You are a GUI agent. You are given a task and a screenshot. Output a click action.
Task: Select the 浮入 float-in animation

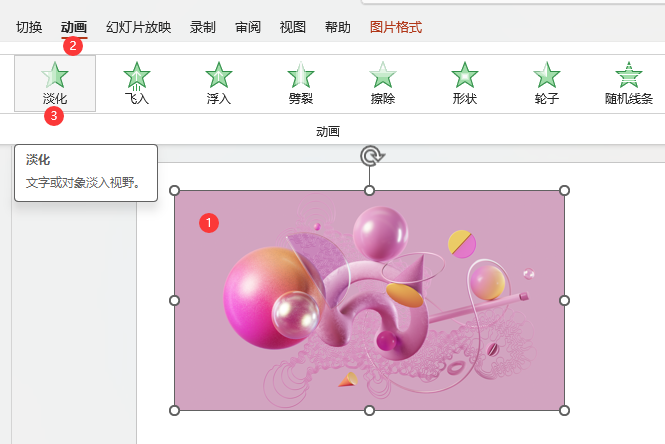pos(218,84)
